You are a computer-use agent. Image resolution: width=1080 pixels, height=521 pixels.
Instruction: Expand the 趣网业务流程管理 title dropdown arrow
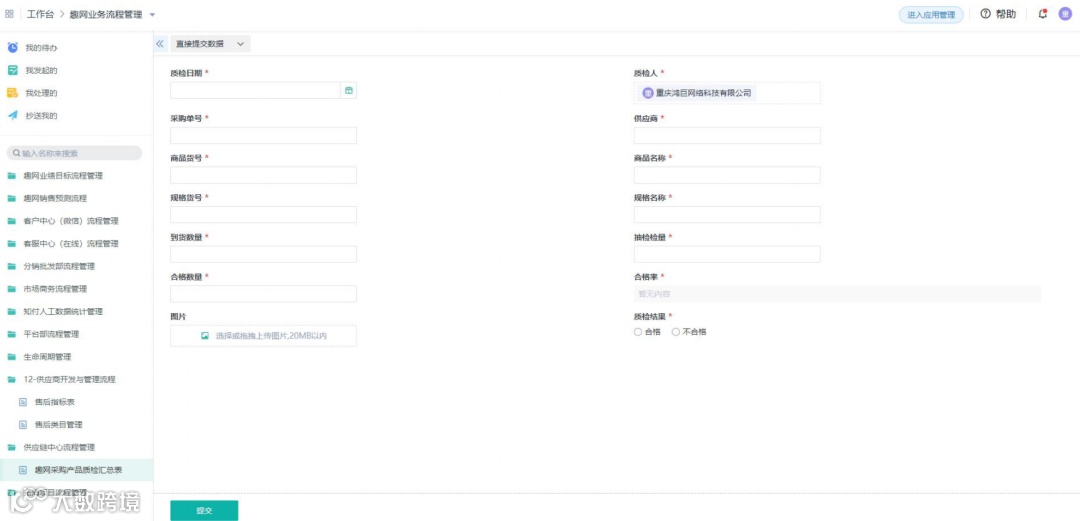(x=152, y=14)
